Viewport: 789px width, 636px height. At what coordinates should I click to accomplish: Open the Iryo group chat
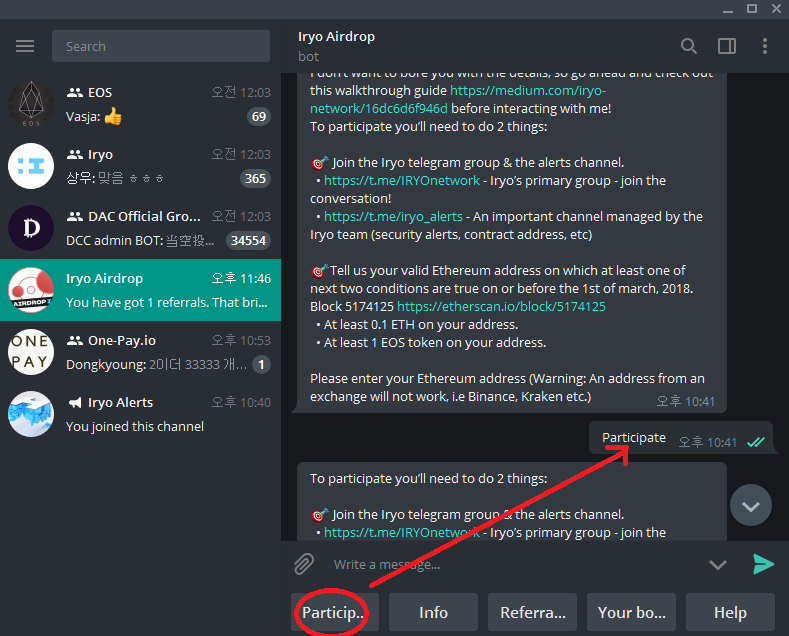[x=140, y=166]
